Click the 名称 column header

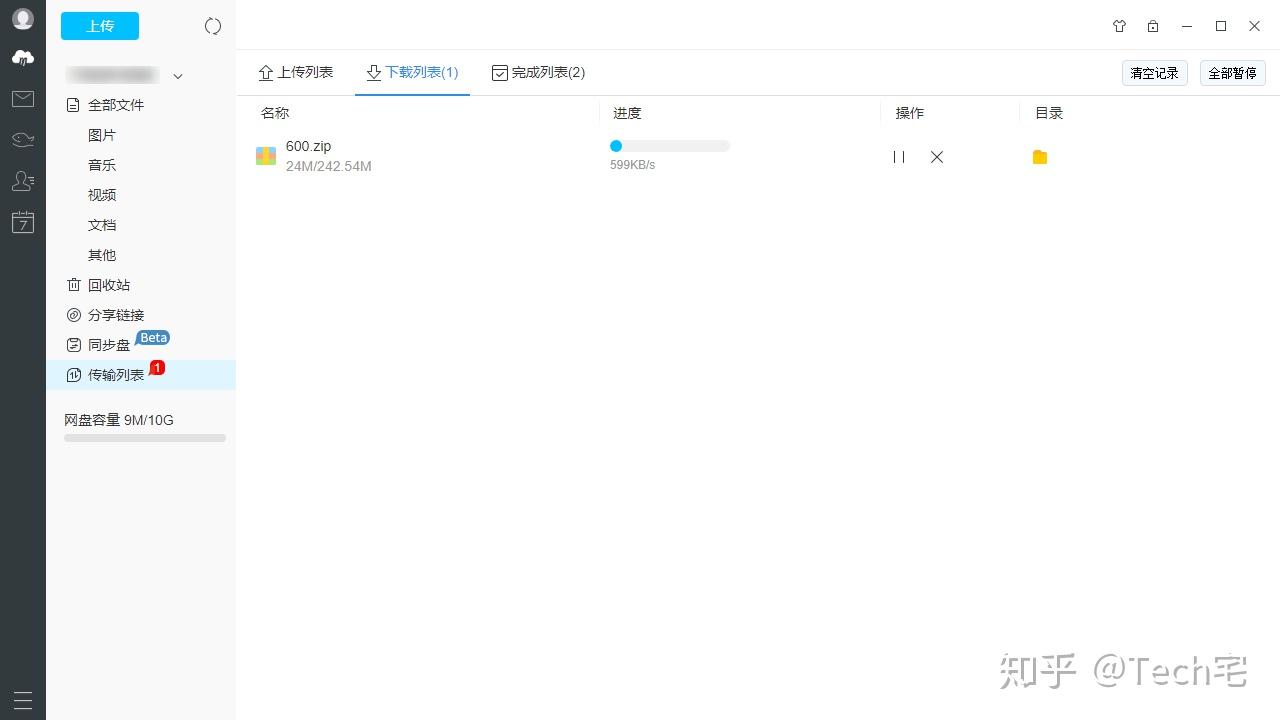pos(275,113)
